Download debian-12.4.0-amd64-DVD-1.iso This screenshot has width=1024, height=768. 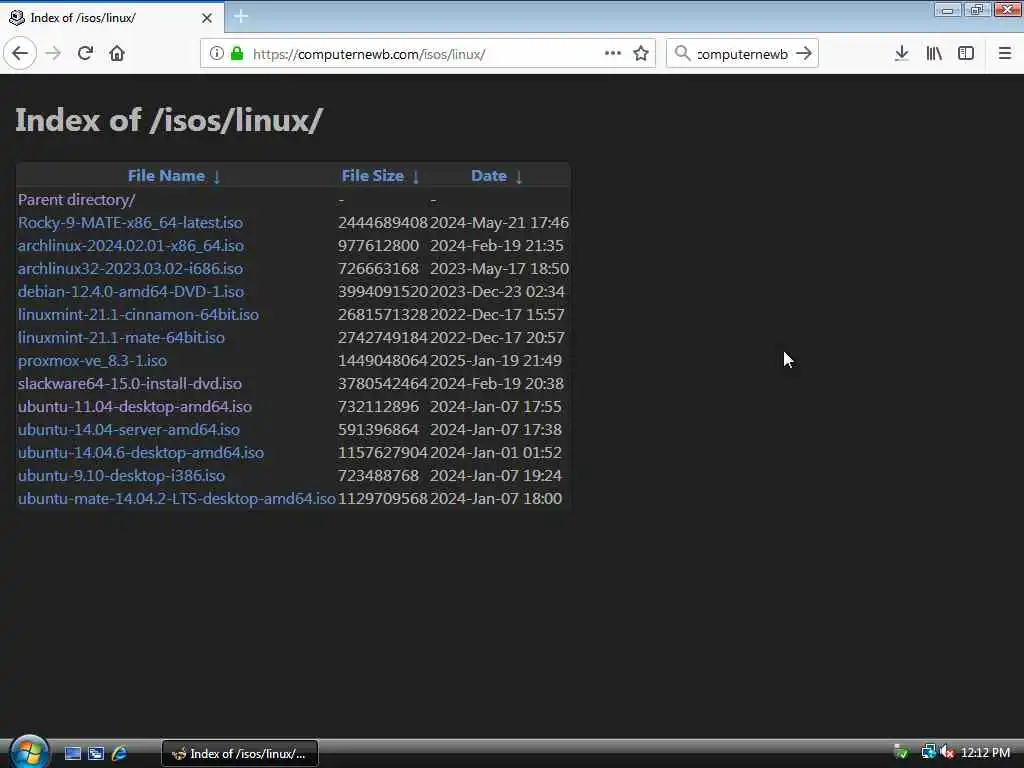(x=131, y=291)
